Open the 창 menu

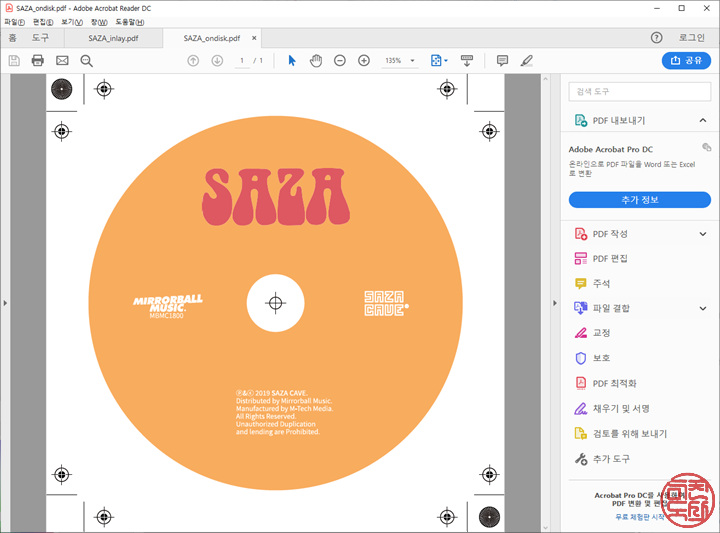click(x=99, y=22)
